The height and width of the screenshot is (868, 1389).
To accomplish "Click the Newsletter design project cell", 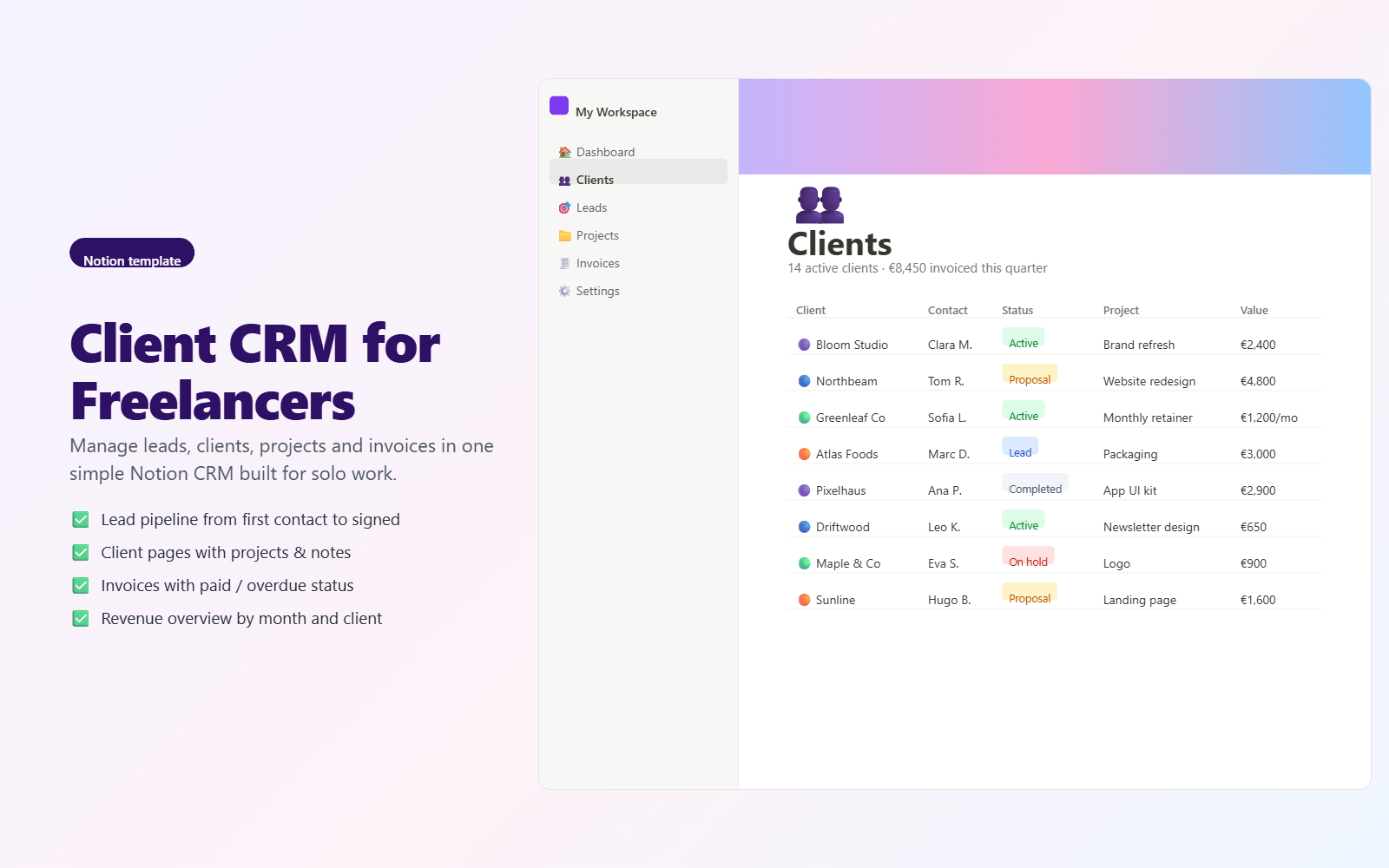I will point(1151,527).
